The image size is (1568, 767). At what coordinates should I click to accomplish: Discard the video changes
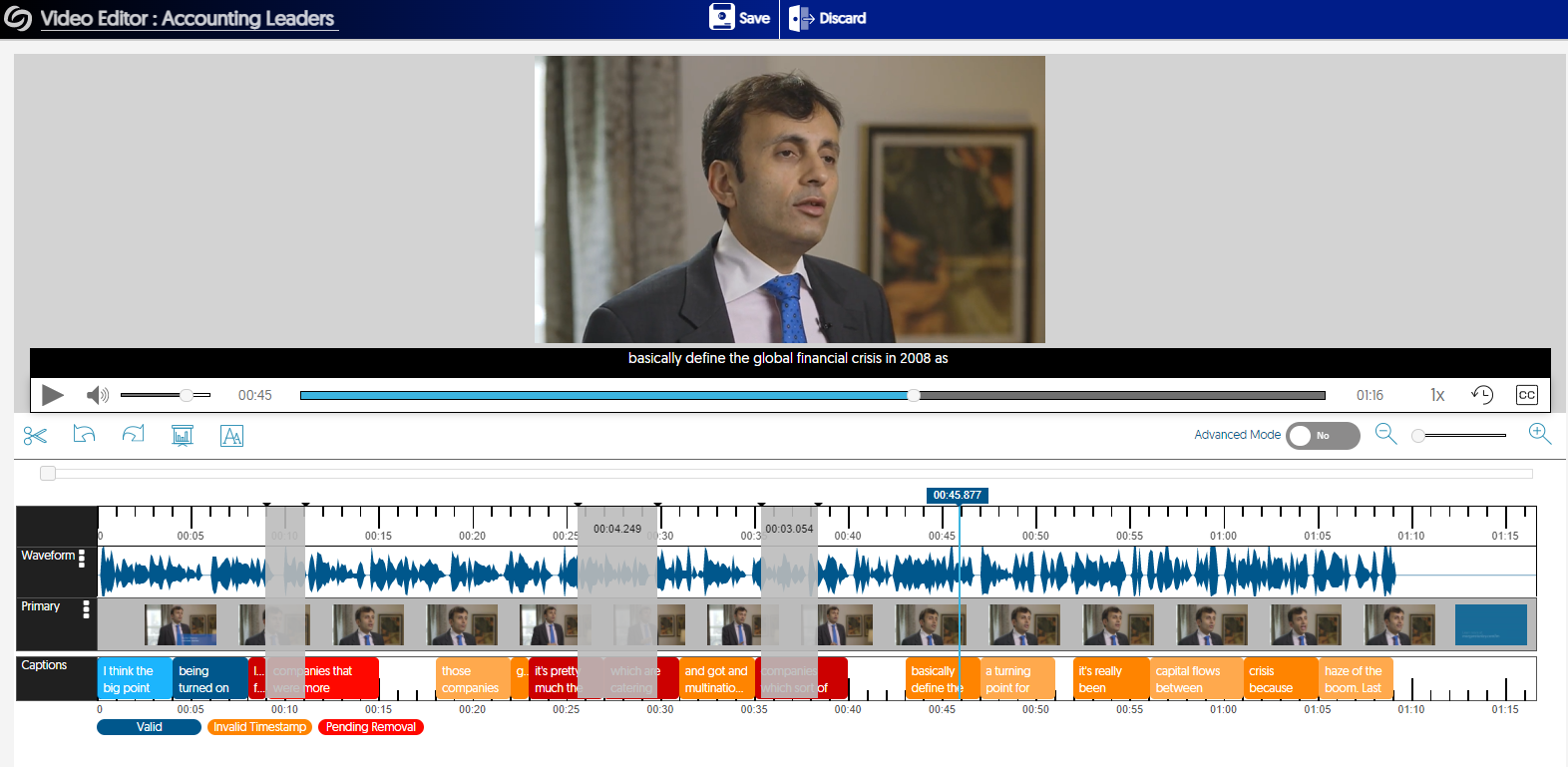pos(828,18)
